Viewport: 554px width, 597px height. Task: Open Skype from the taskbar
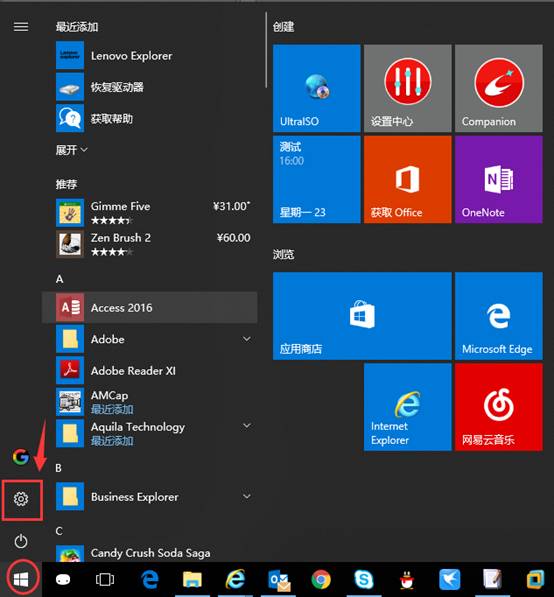(364, 580)
